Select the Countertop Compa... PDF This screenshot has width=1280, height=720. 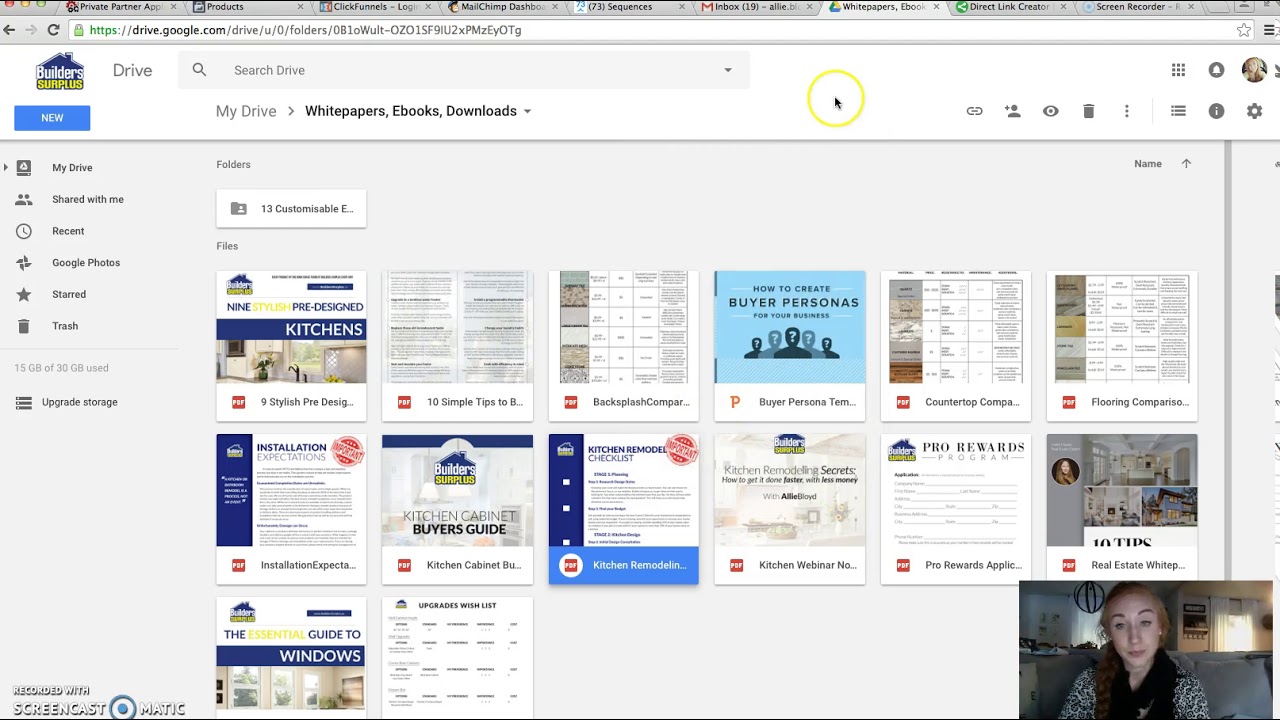pos(956,346)
